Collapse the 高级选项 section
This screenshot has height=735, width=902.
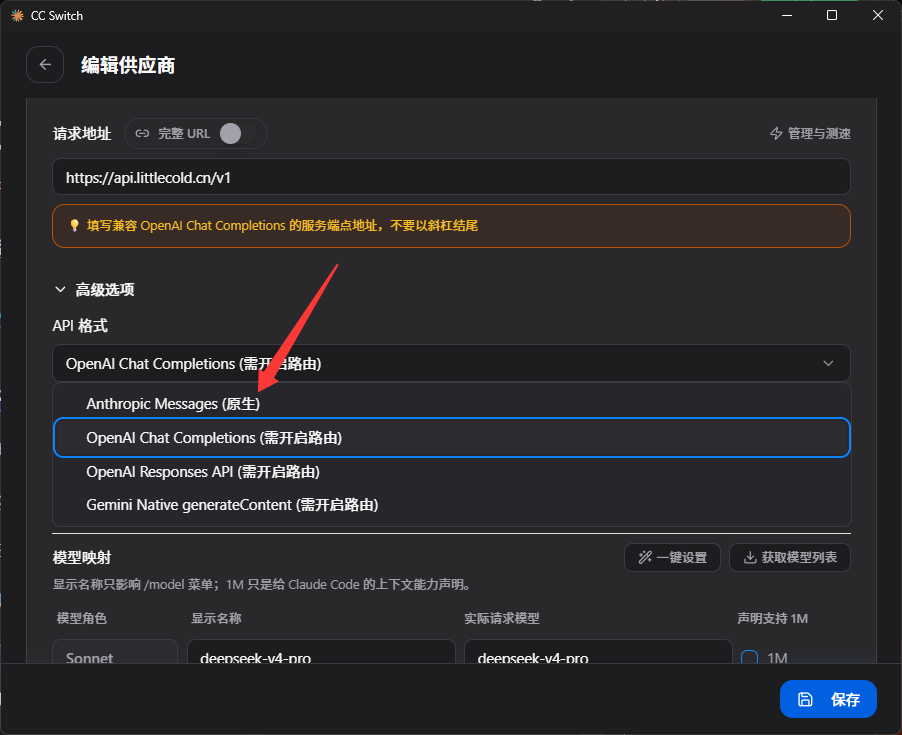(x=94, y=289)
